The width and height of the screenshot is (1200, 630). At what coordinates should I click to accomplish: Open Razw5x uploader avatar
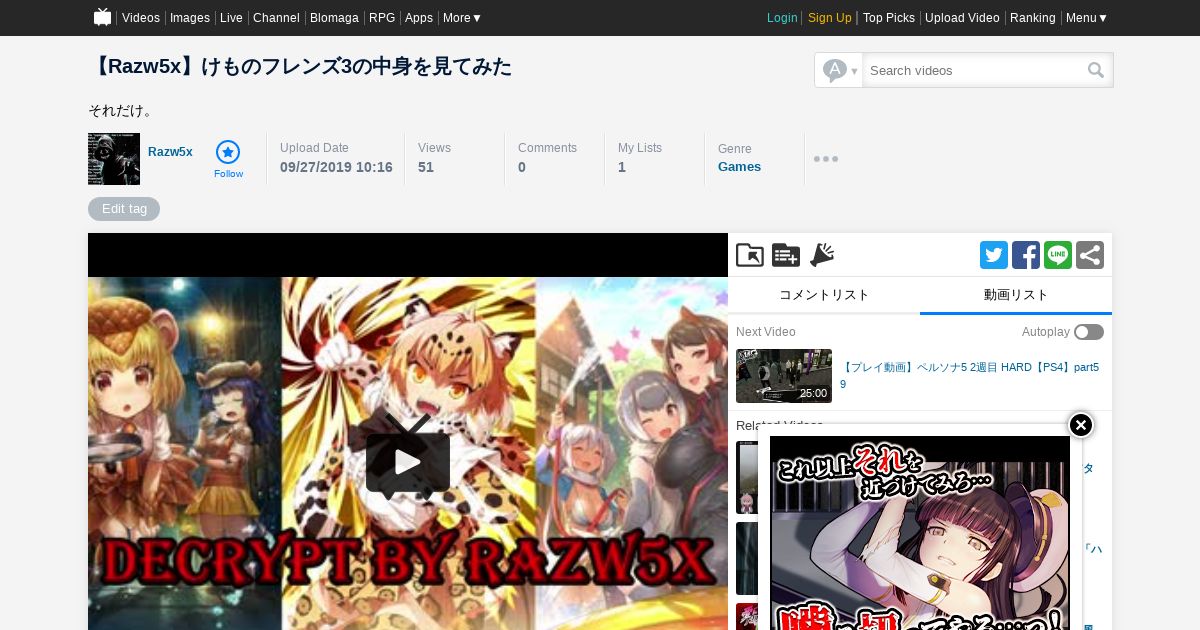pyautogui.click(x=114, y=159)
